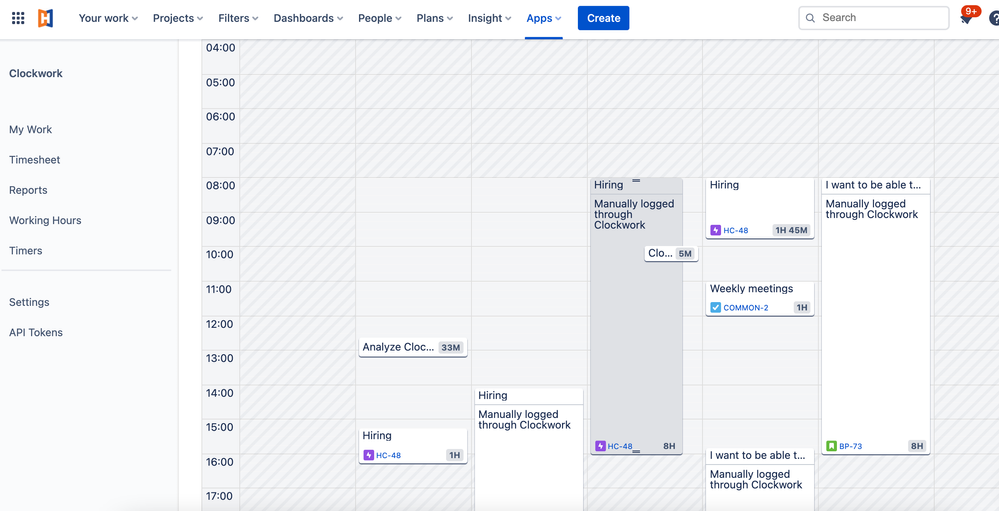Click the blue Create button

tap(603, 18)
